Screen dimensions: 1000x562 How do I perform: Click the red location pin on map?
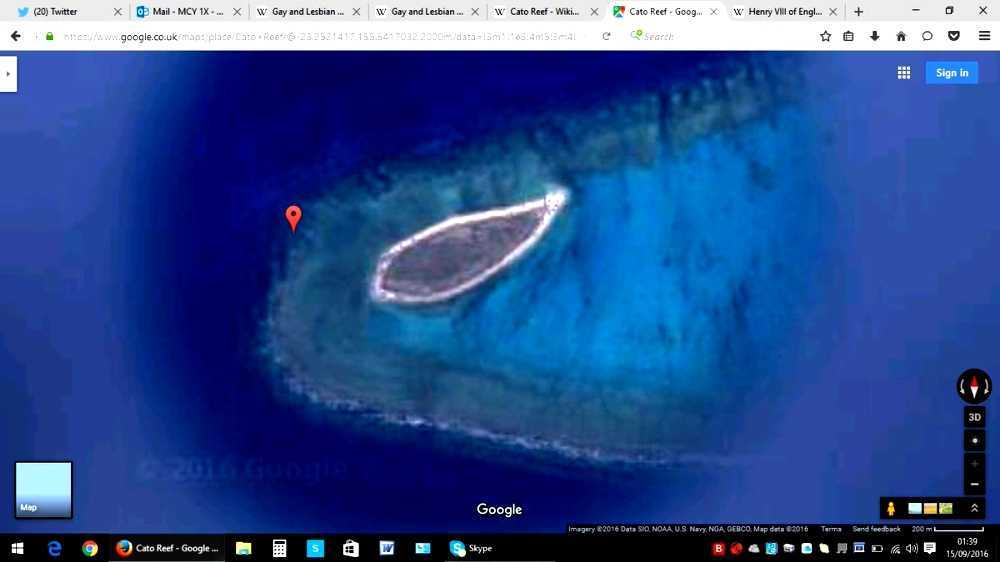pos(293,218)
